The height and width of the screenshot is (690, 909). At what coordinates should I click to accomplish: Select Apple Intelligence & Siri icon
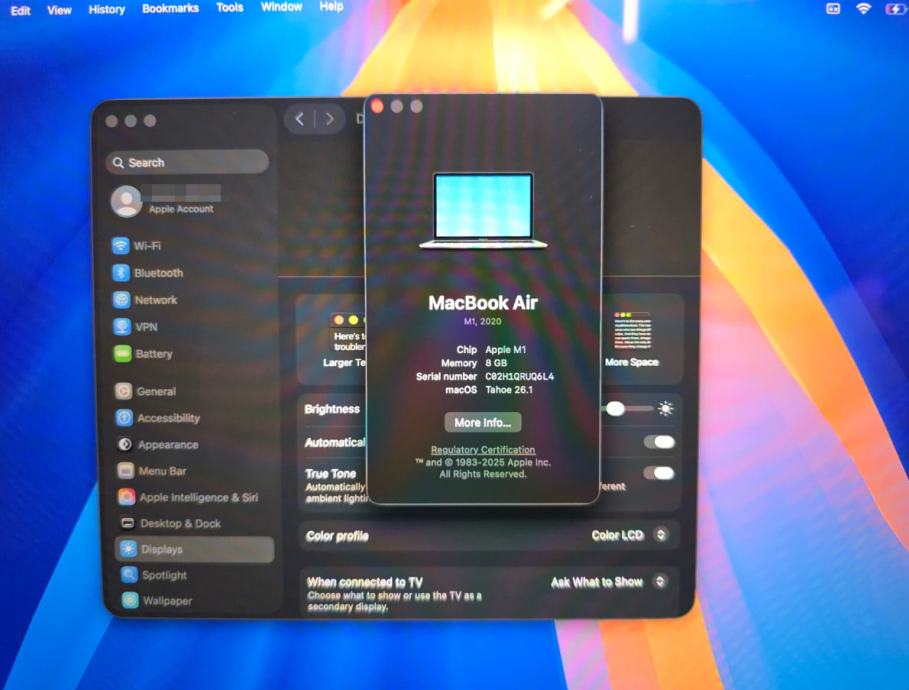click(x=126, y=497)
